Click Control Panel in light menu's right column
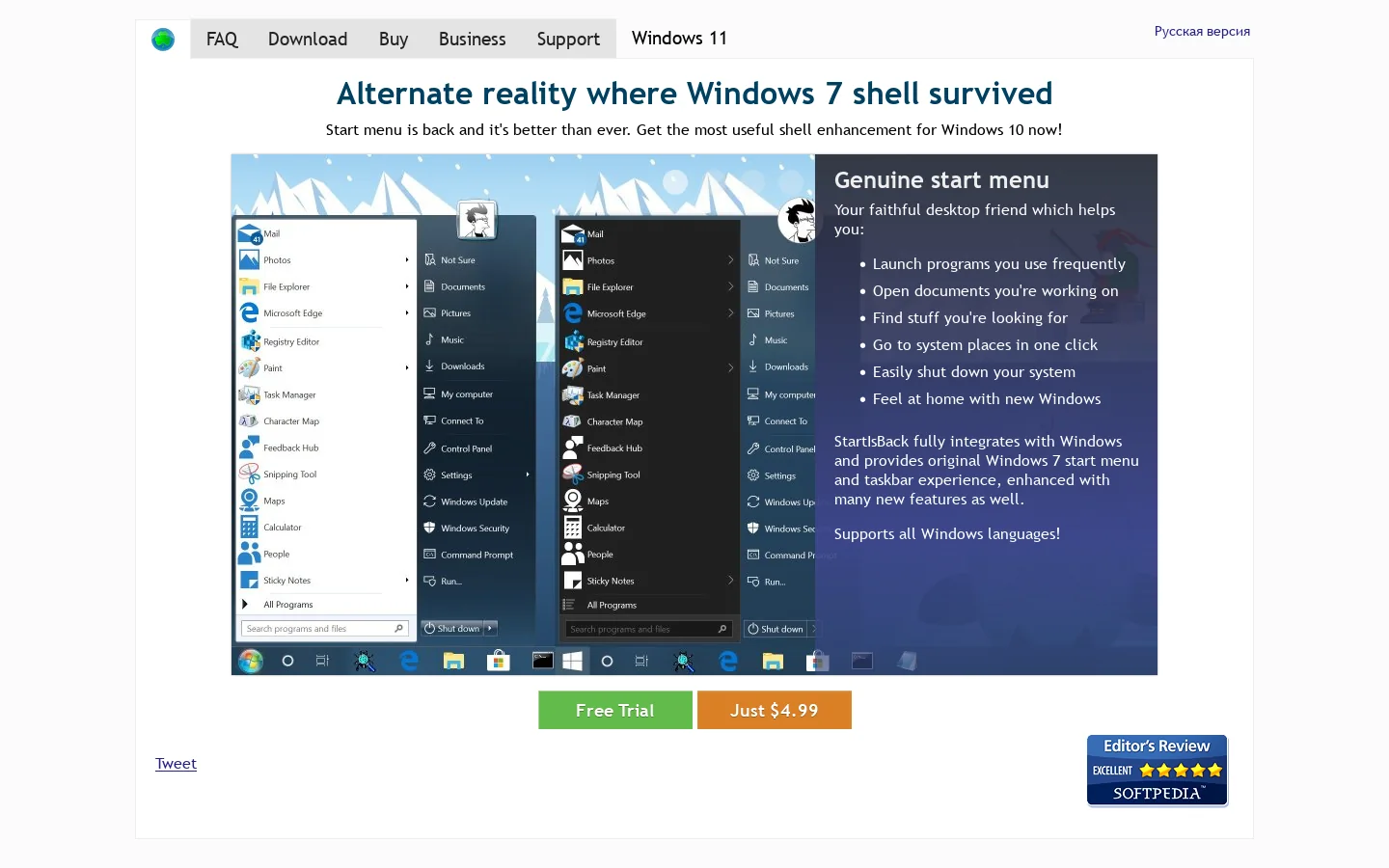1389x868 pixels. [458, 448]
